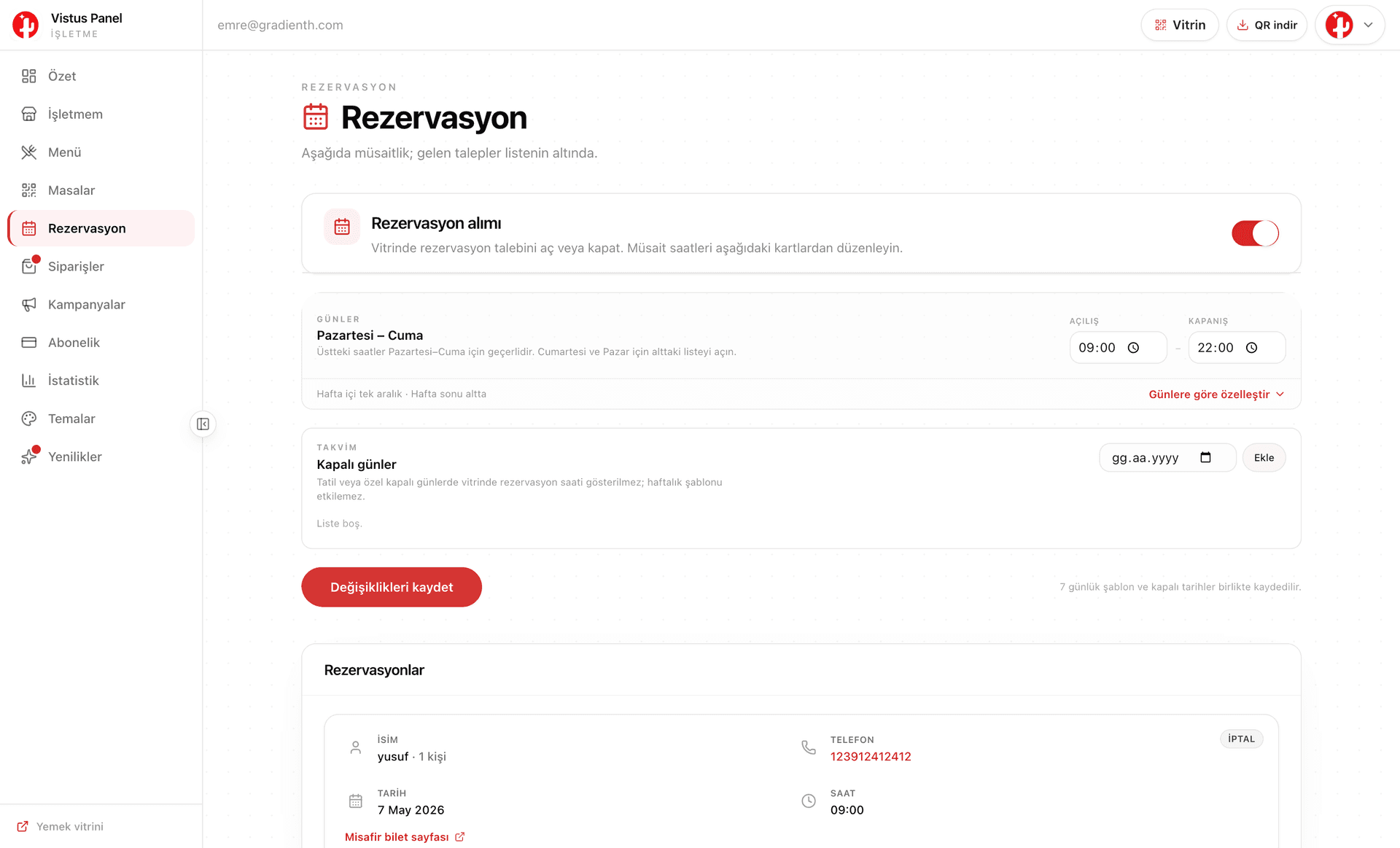Screen dimensions: 1400x848
Task: Open the İstatistik page
Action: coord(101,381)
